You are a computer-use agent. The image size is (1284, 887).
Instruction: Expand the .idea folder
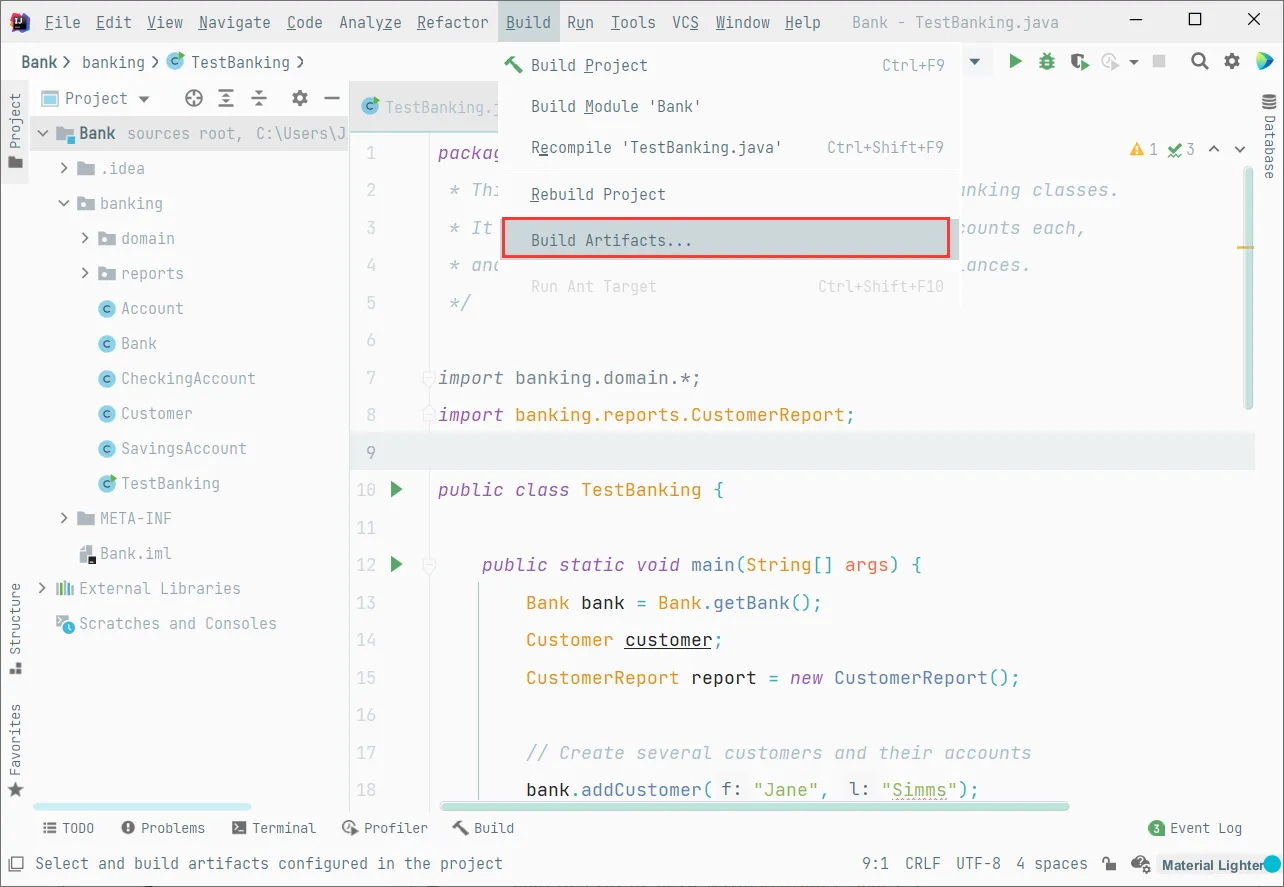(65, 168)
